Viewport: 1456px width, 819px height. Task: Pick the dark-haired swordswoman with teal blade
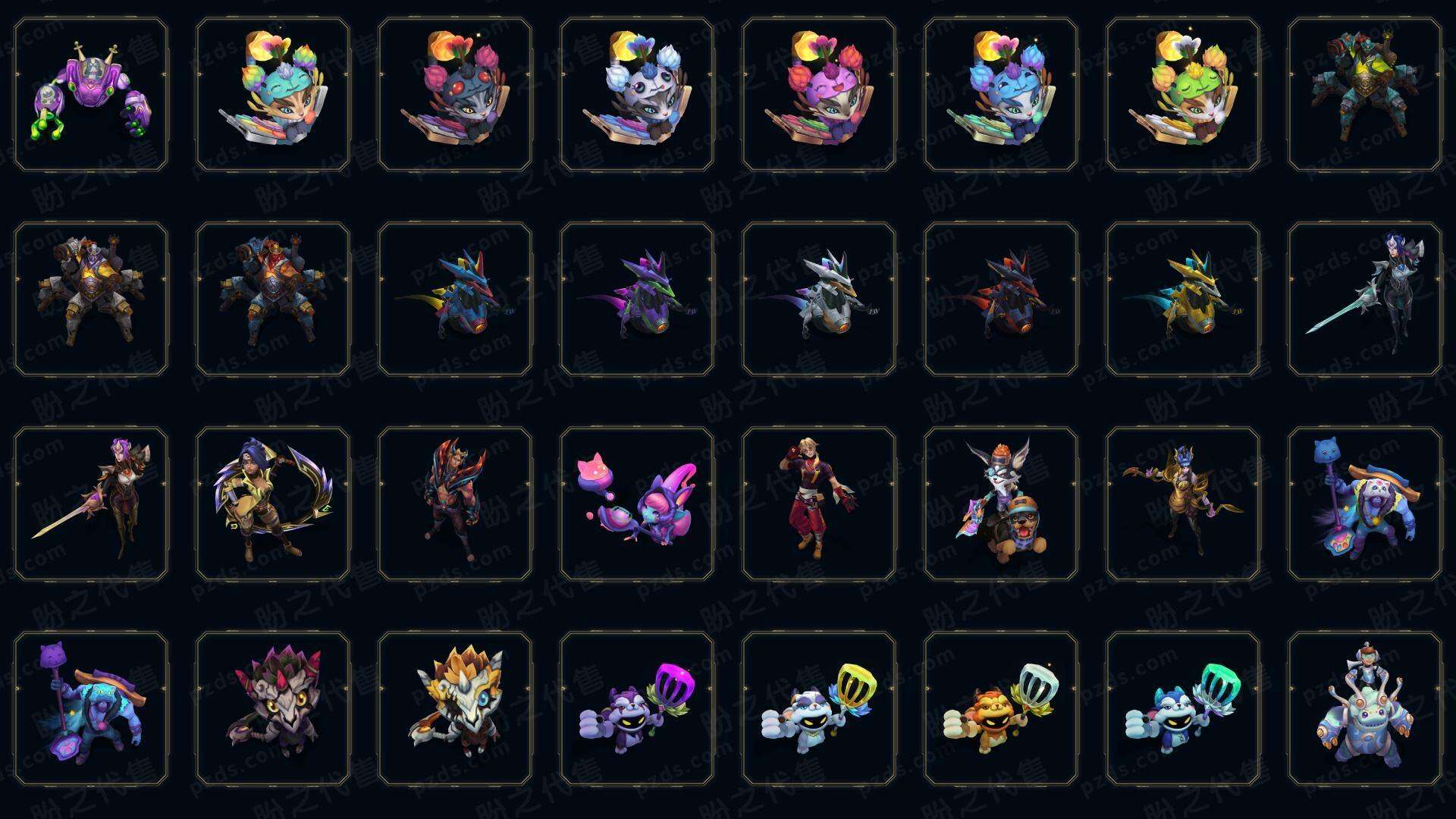pyautogui.click(x=1365, y=299)
